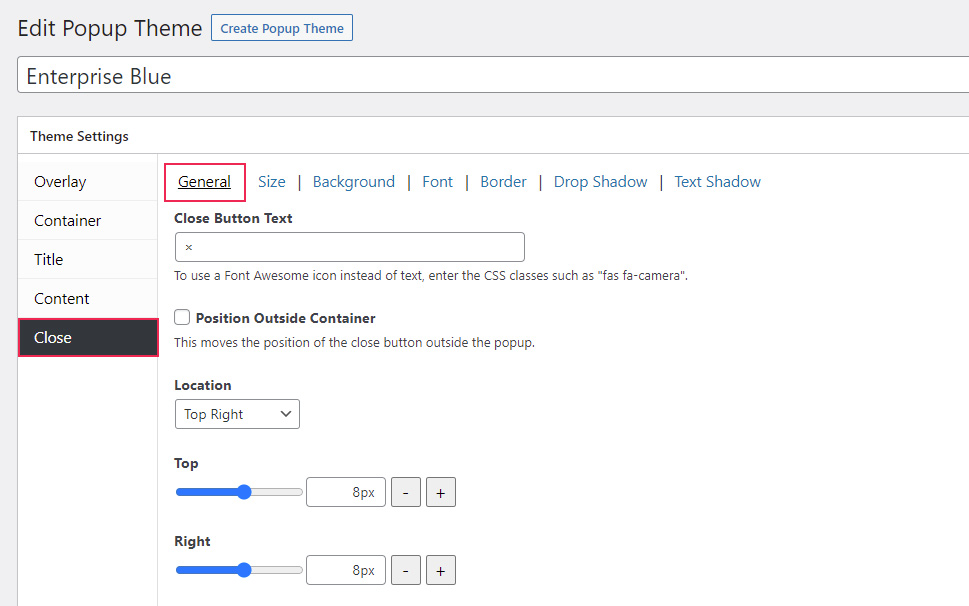Click the Enterprise Blue theme name field

point(400,76)
